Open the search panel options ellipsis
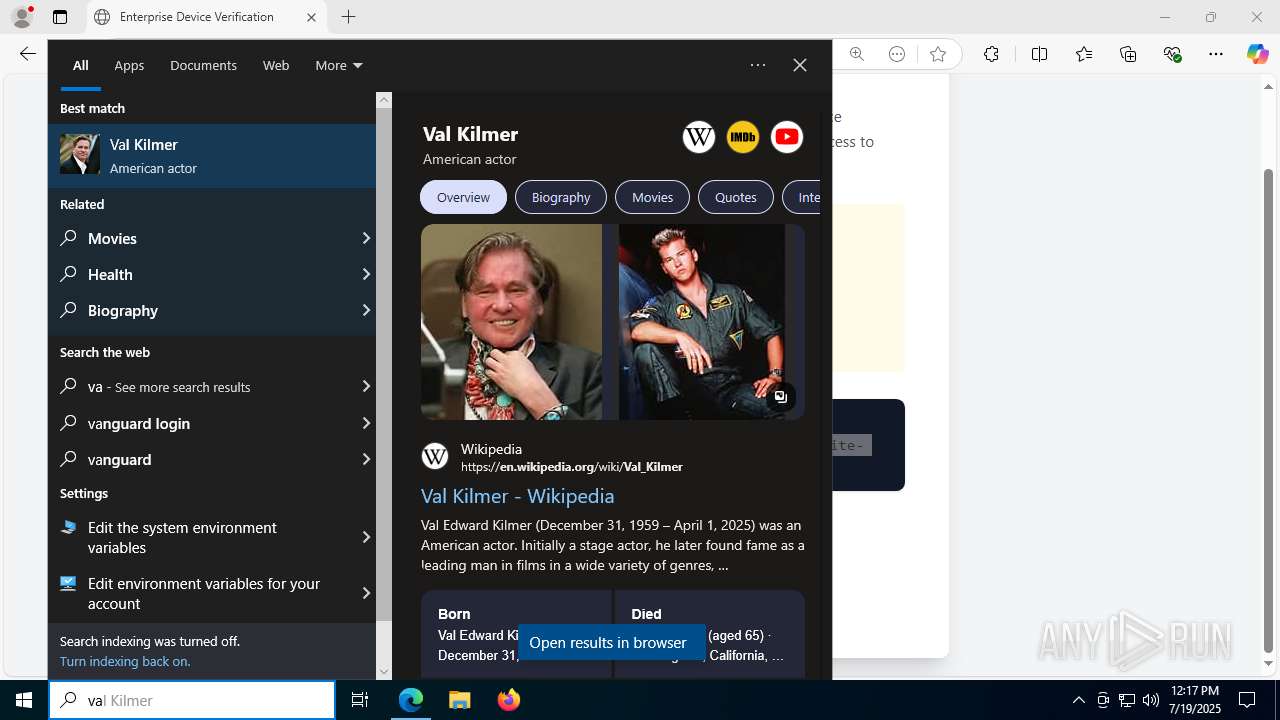This screenshot has height=720, width=1280. 758,65
